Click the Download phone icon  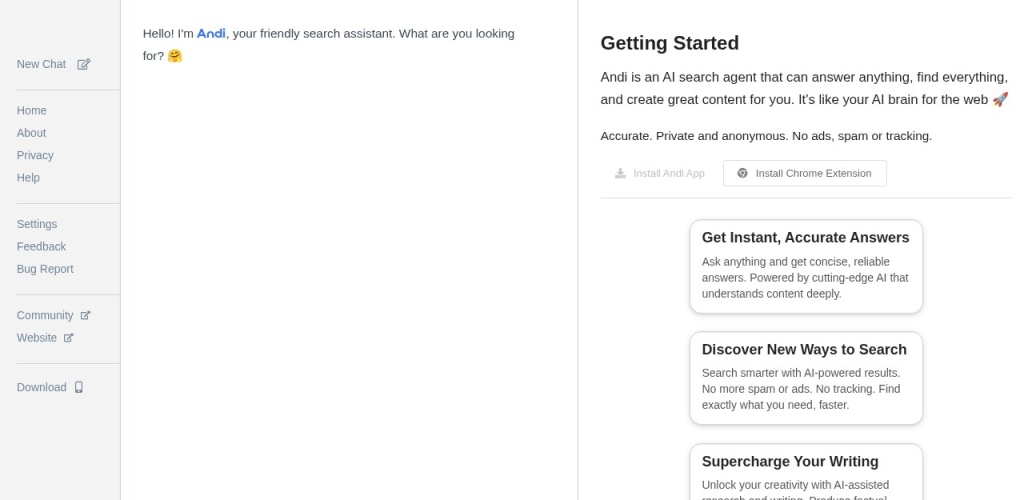(x=79, y=387)
